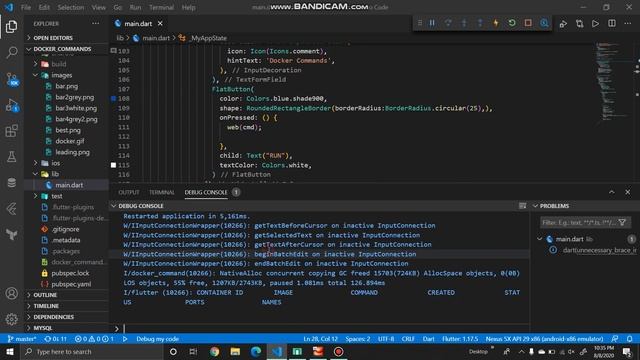Open notifications bell in status bar
Image resolution: width=640 pixels, height=360 pixels.
click(630, 339)
